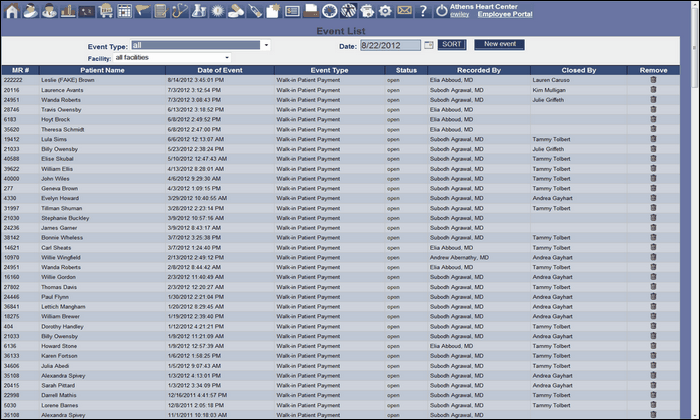The image size is (700, 420).
Task: Open the notepad with pen icon
Action: pos(161,11)
